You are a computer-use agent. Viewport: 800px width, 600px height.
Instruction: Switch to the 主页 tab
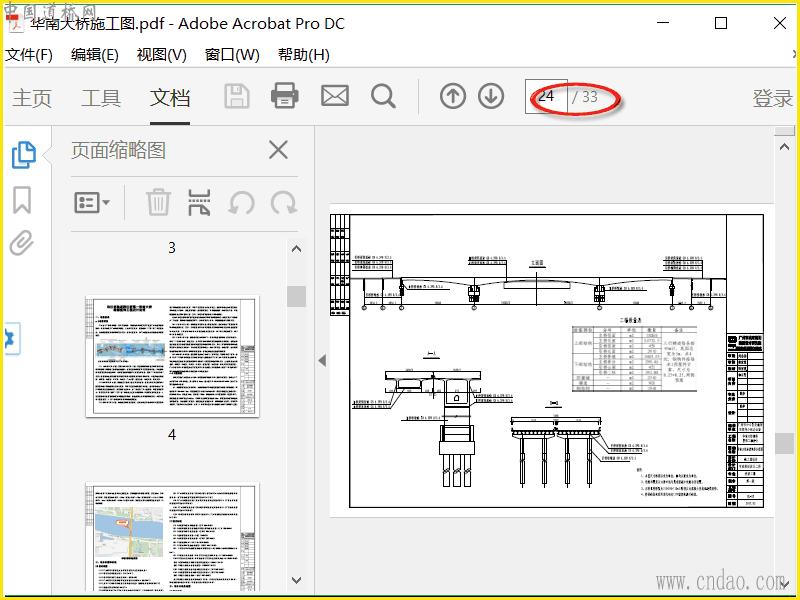[x=32, y=98]
